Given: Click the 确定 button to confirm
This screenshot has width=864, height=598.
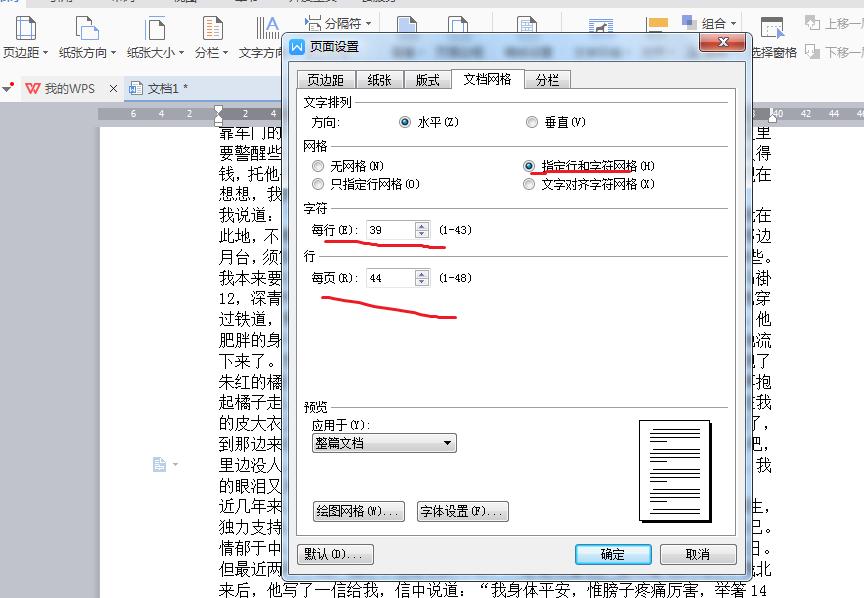Looking at the screenshot, I should (x=613, y=554).
